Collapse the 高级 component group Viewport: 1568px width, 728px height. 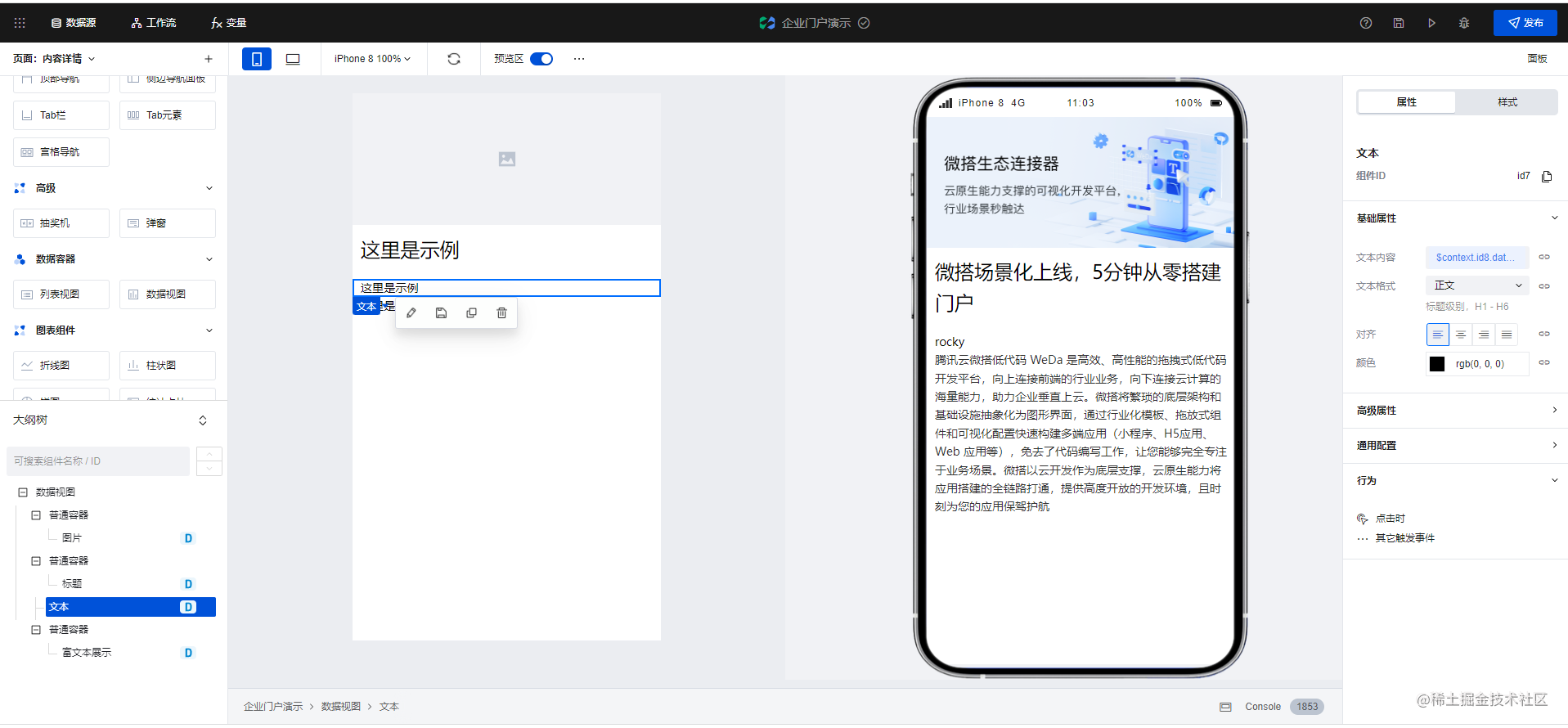209,188
